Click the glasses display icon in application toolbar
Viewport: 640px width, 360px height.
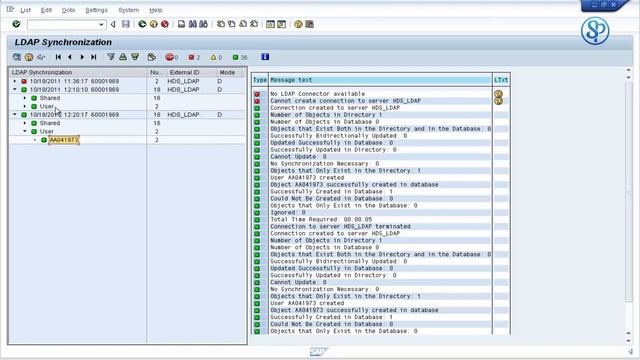tap(41, 57)
